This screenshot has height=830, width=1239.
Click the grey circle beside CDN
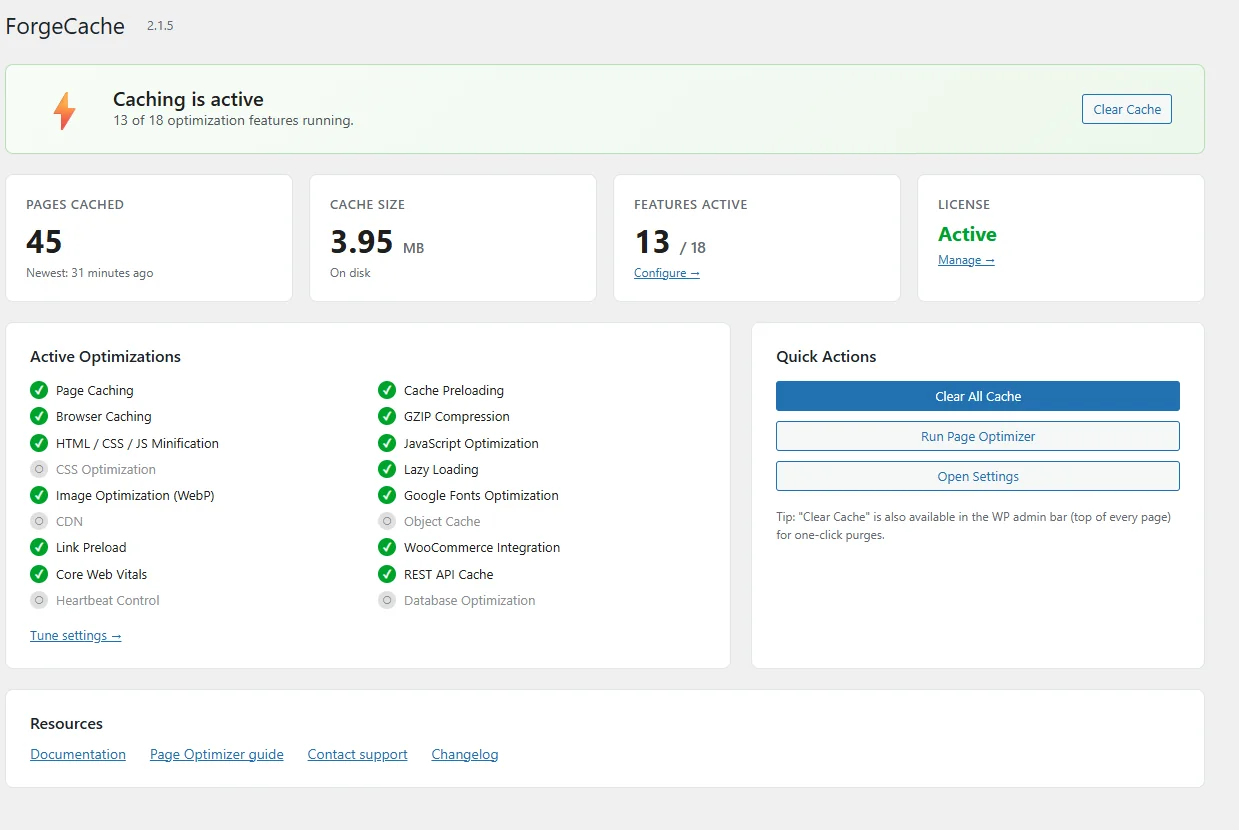pyautogui.click(x=39, y=521)
